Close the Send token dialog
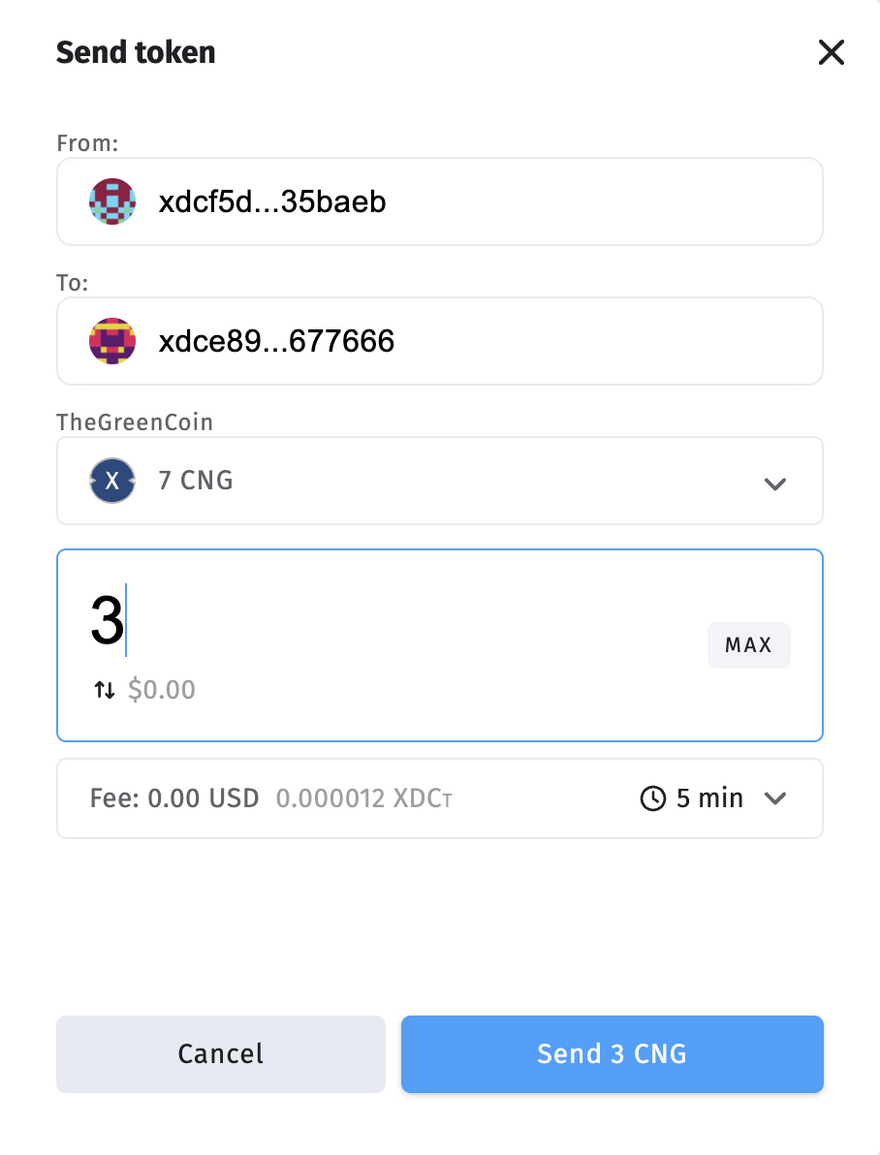The height and width of the screenshot is (1155, 880). 831,53
